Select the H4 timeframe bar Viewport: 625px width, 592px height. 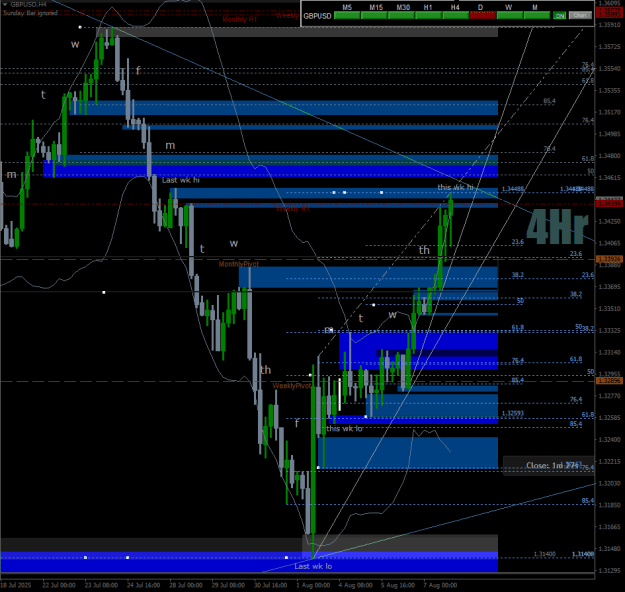(456, 16)
